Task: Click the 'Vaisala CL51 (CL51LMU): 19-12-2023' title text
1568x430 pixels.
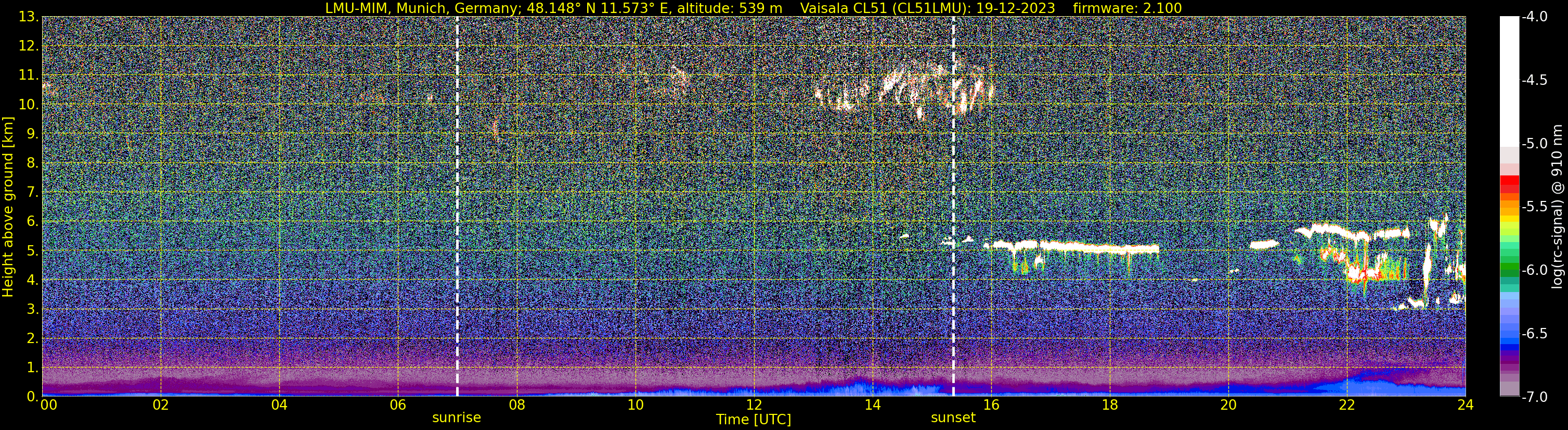Action: [x=928, y=8]
